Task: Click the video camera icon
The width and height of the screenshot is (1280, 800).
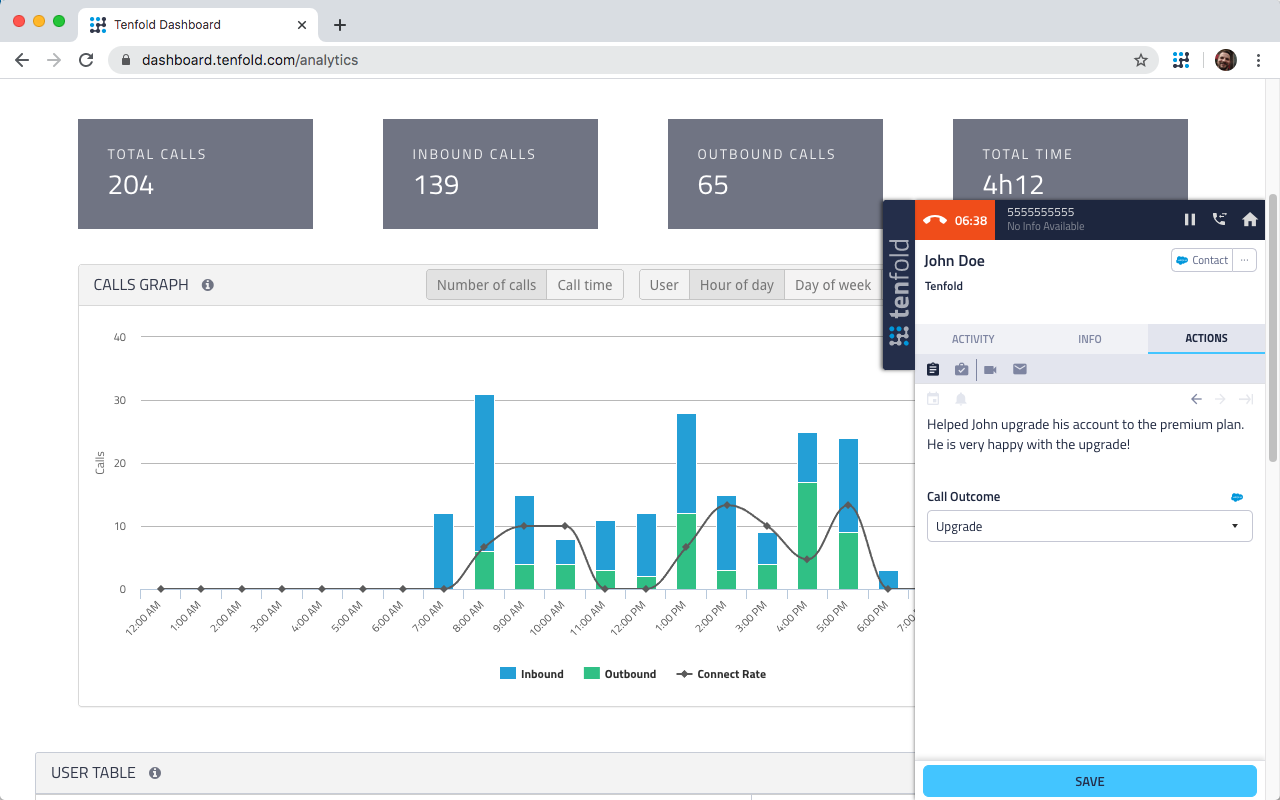Action: (x=990, y=370)
